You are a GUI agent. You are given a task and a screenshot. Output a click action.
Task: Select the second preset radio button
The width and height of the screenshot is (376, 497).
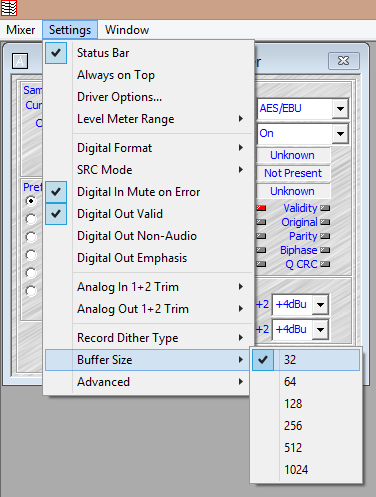click(31, 219)
